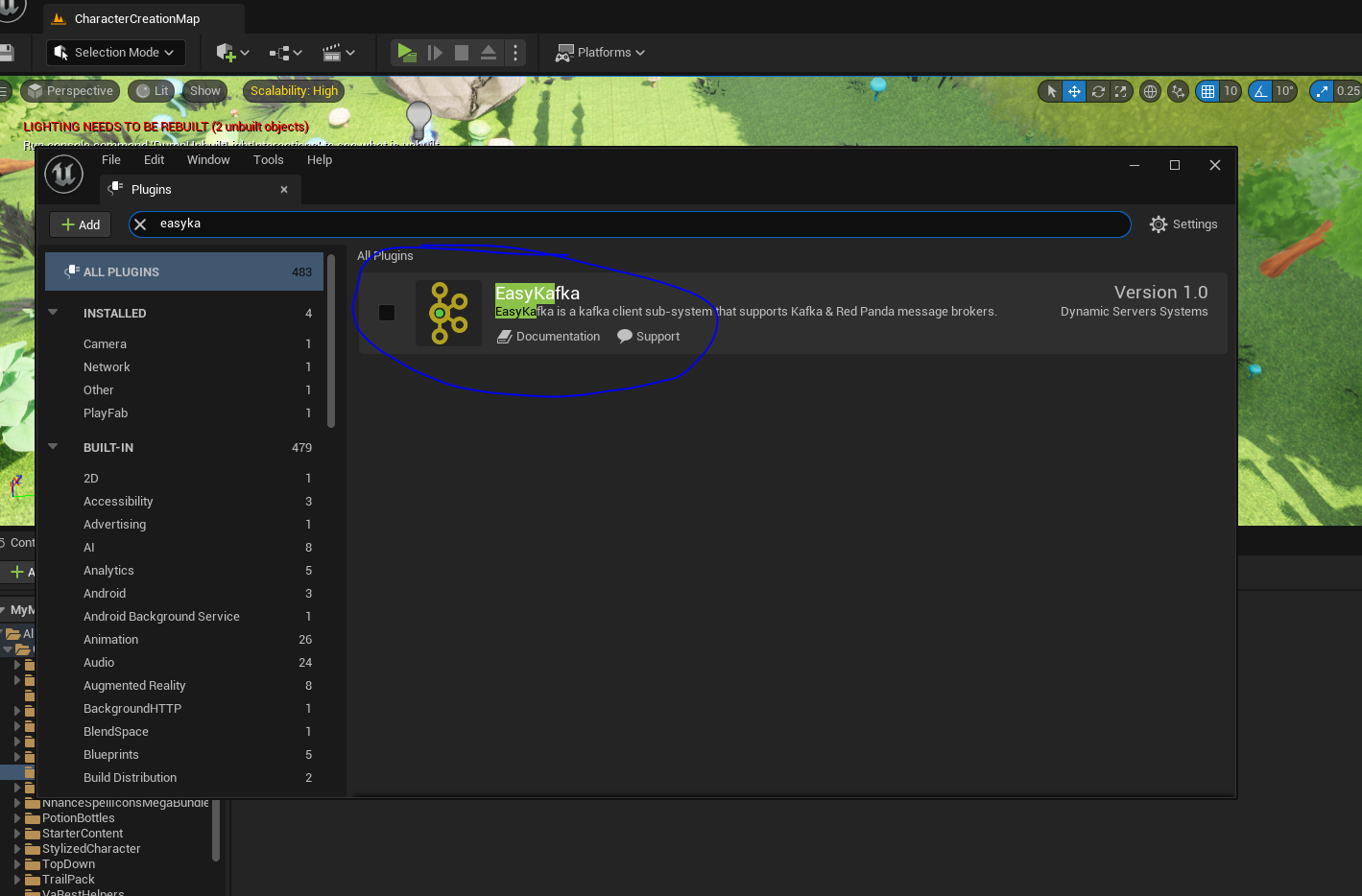The image size is (1362, 896).
Task: Clear the plugin search text with X
Action: click(140, 224)
